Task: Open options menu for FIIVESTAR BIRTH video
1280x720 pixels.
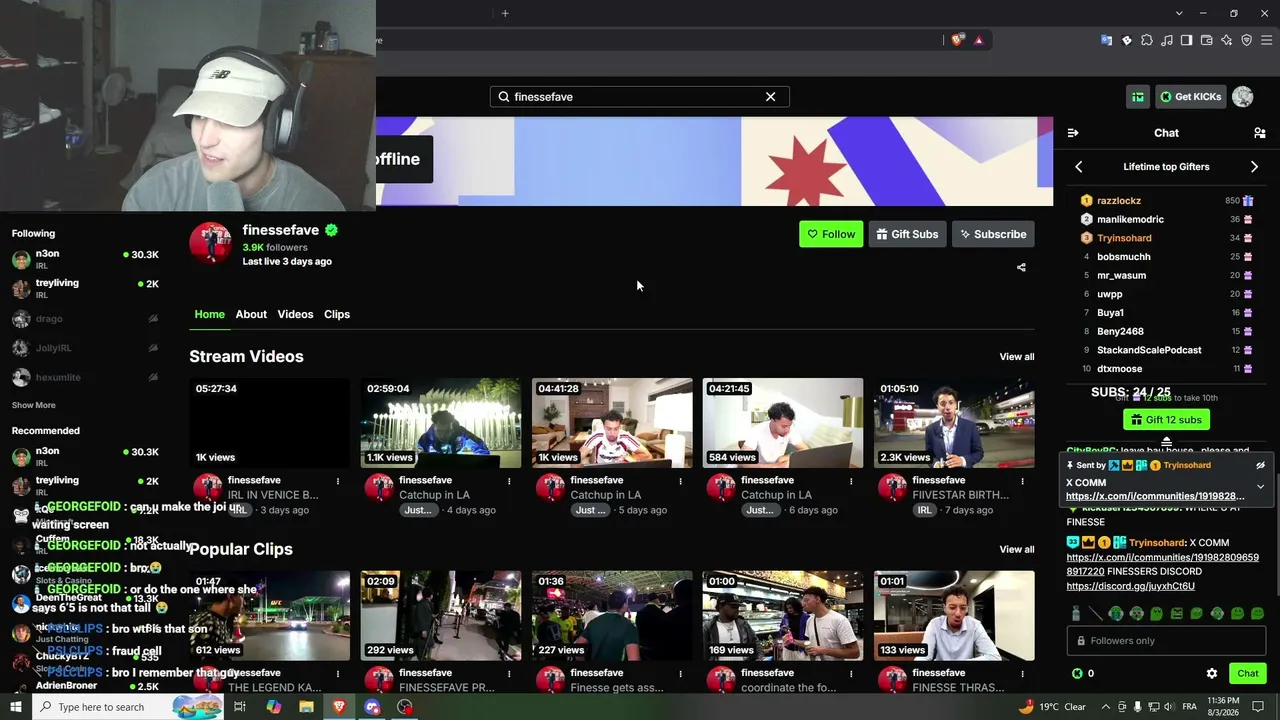Action: click(1022, 481)
